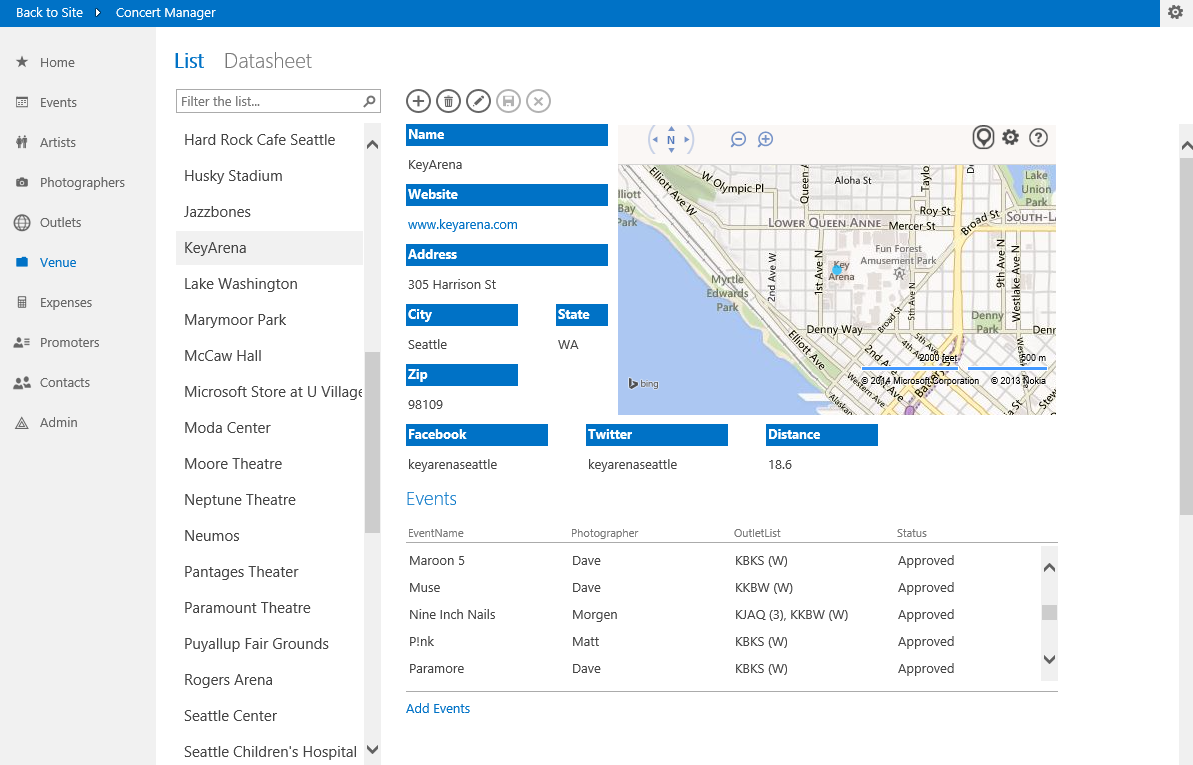Open Artists in the sidebar
Viewport: 1193px width, 765px height.
click(x=58, y=142)
